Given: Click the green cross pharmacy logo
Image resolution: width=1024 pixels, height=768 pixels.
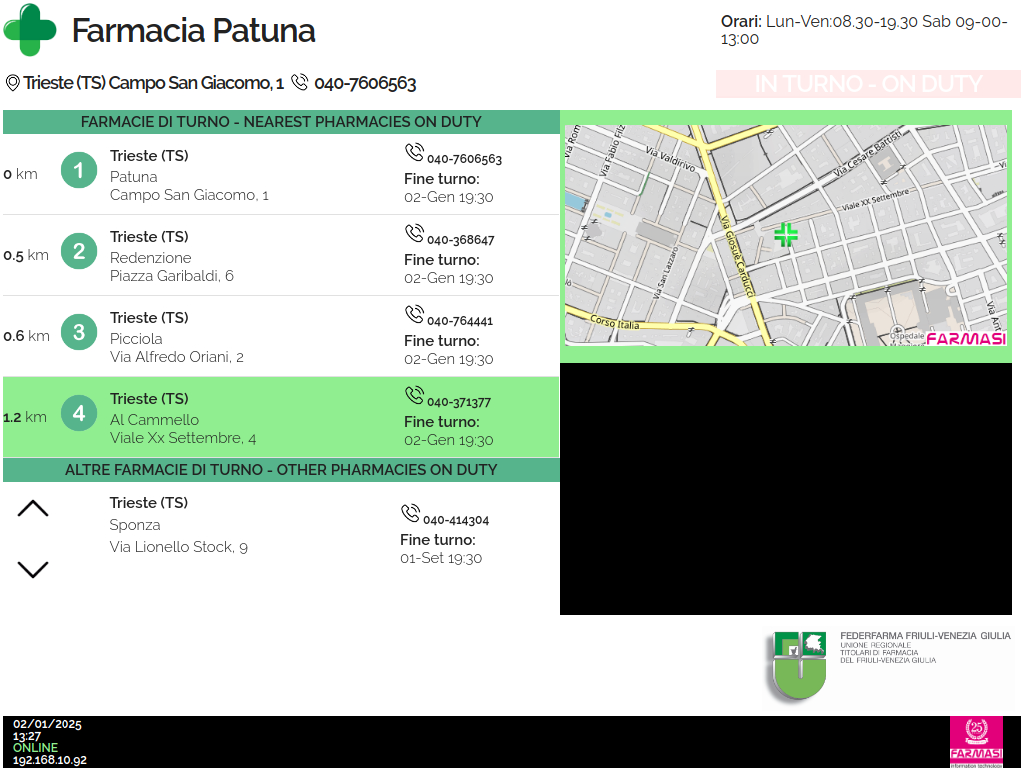Looking at the screenshot, I should pos(30,30).
